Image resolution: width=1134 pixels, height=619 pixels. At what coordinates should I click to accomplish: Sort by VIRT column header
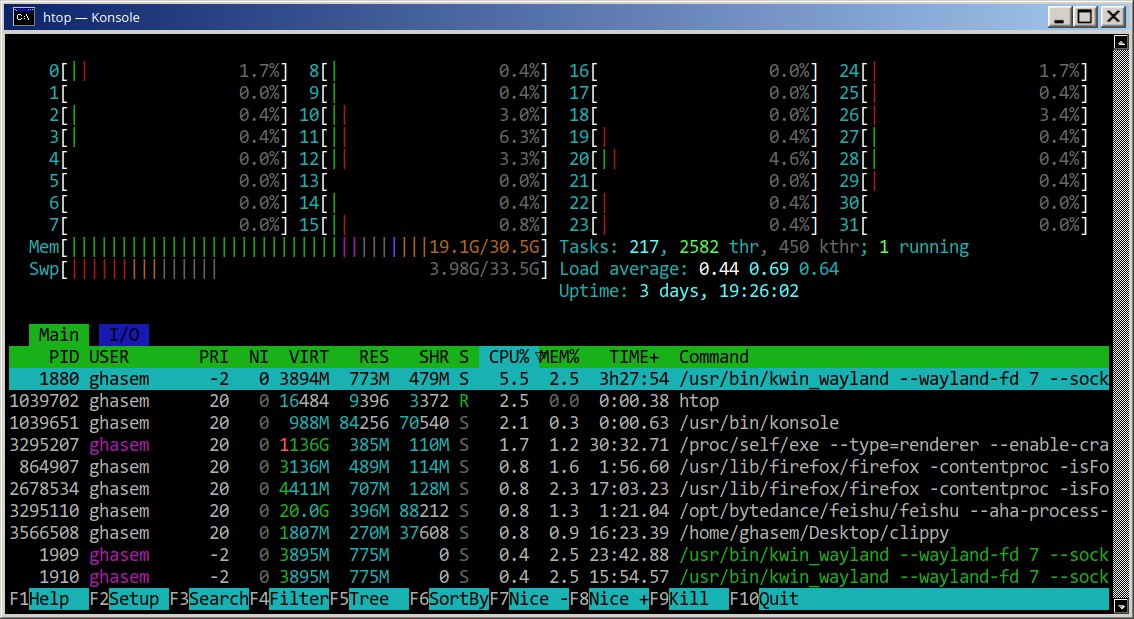309,357
